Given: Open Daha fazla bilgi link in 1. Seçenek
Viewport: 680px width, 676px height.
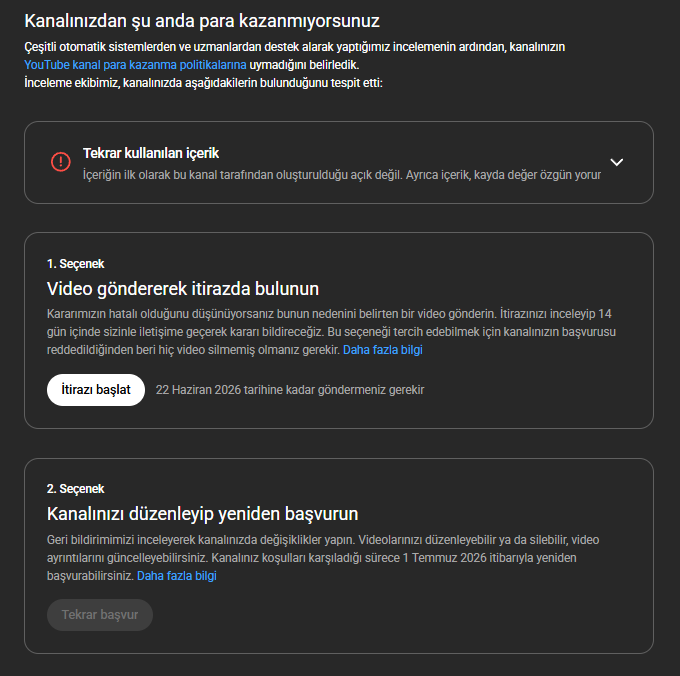Looking at the screenshot, I should tap(382, 350).
